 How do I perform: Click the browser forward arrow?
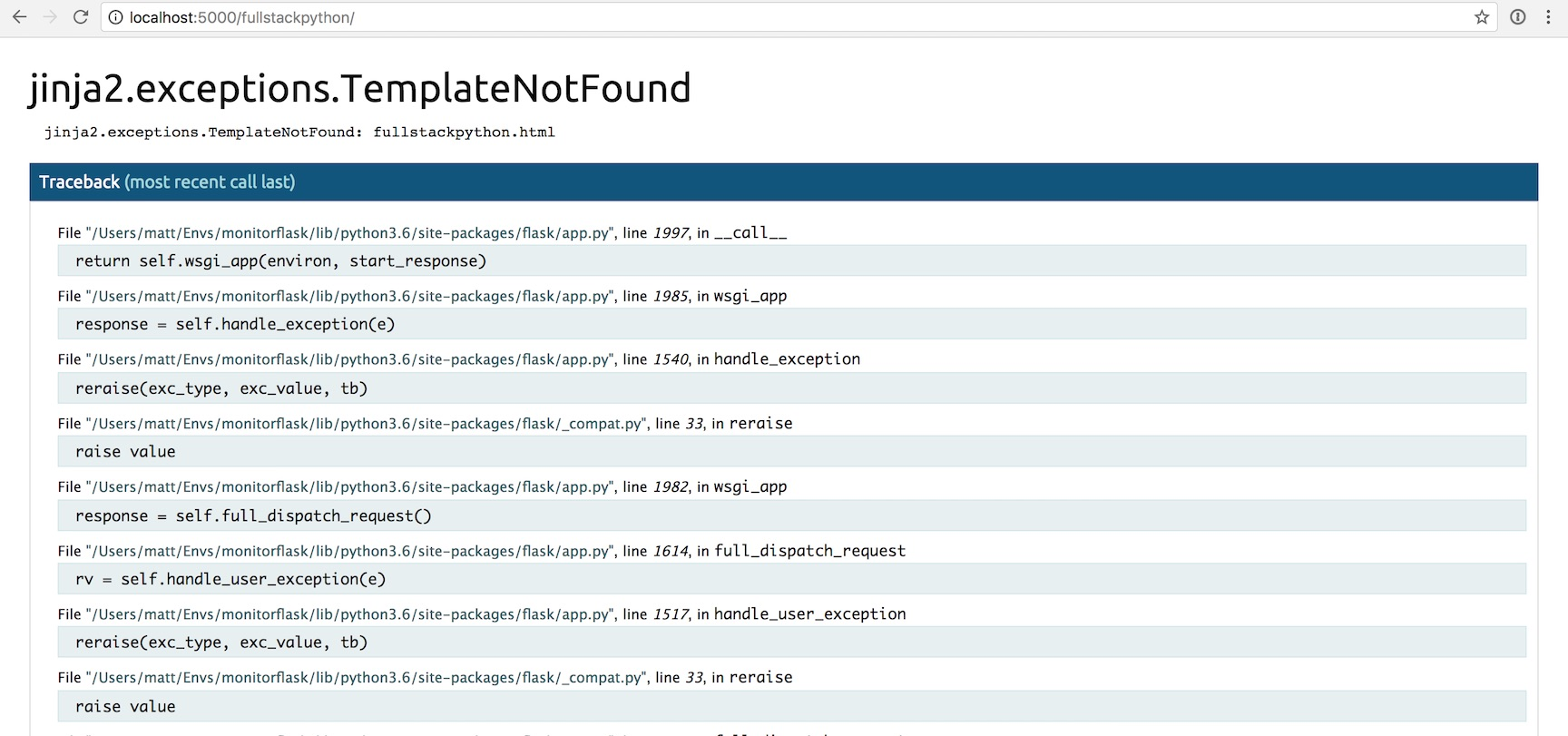(x=50, y=17)
